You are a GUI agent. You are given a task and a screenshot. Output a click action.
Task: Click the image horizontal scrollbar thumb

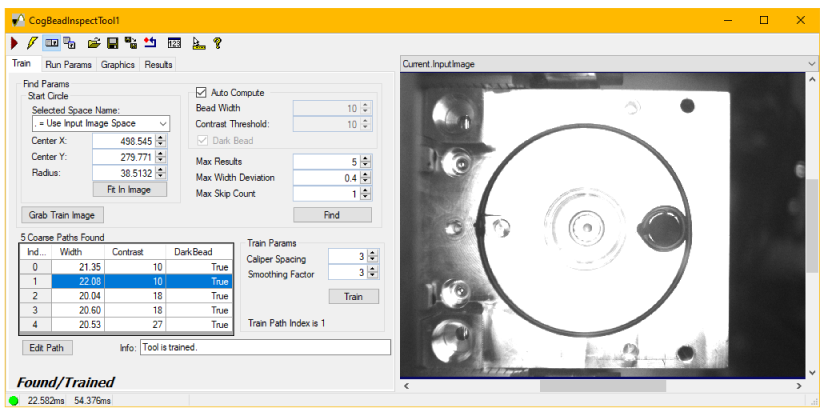click(602, 386)
